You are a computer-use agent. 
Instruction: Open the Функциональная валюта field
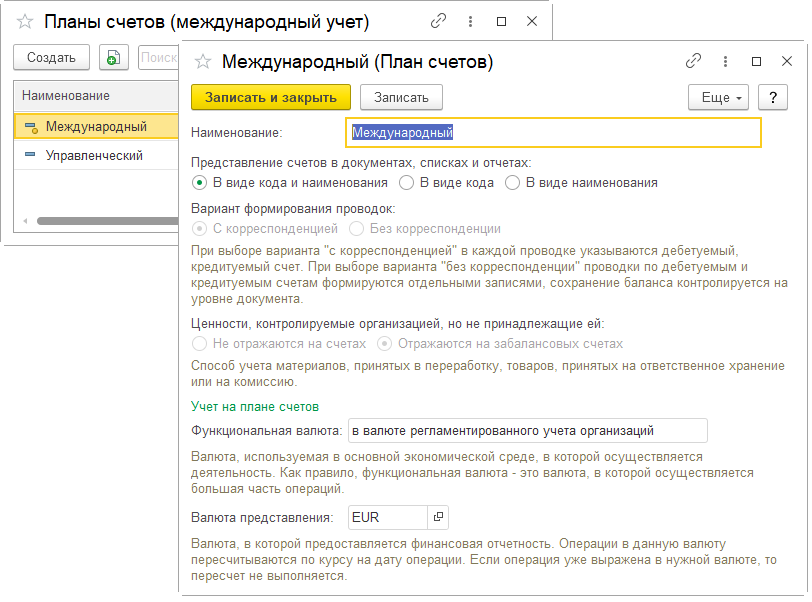(x=526, y=431)
